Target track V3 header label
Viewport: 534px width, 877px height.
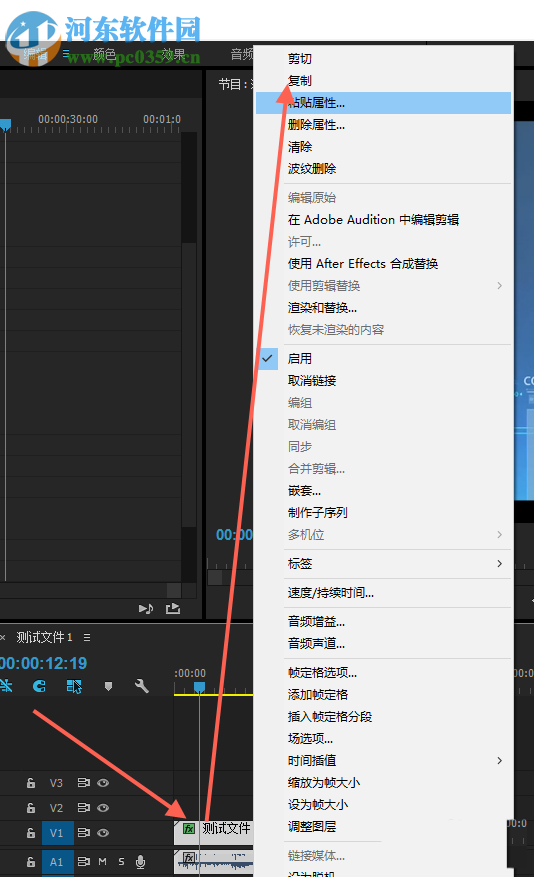pyautogui.click(x=56, y=783)
